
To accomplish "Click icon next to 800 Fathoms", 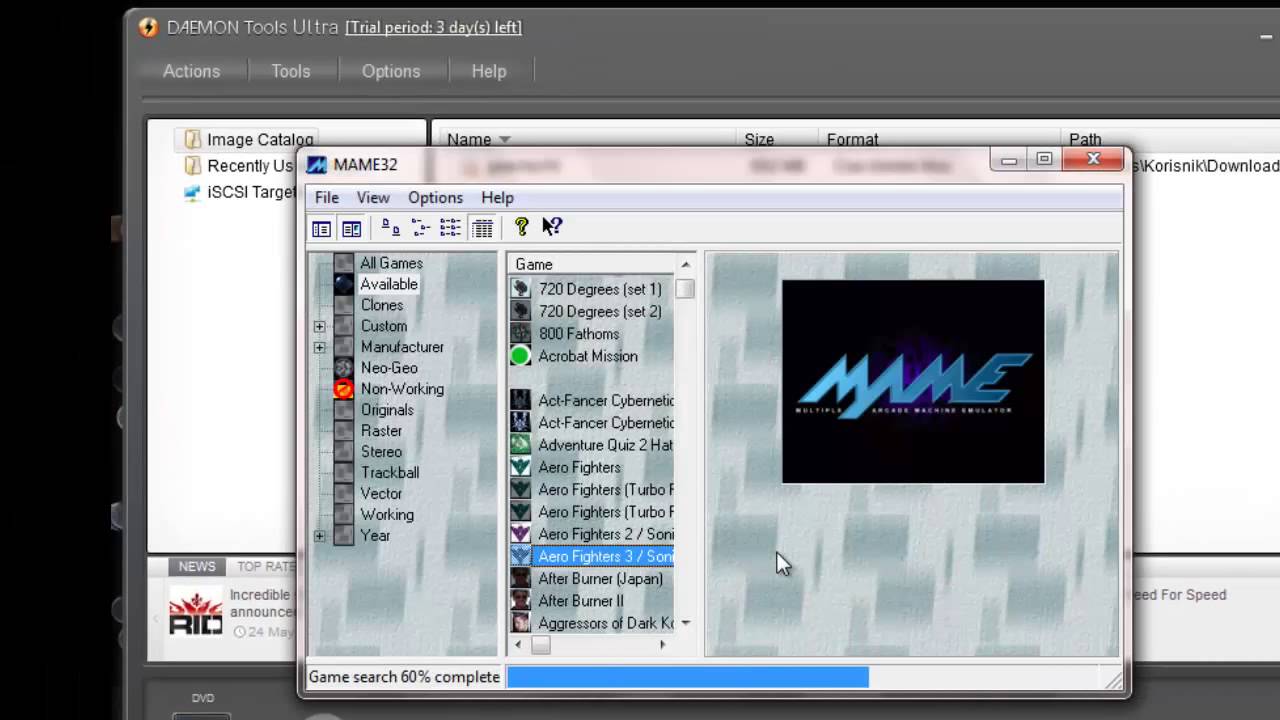I will coord(520,334).
